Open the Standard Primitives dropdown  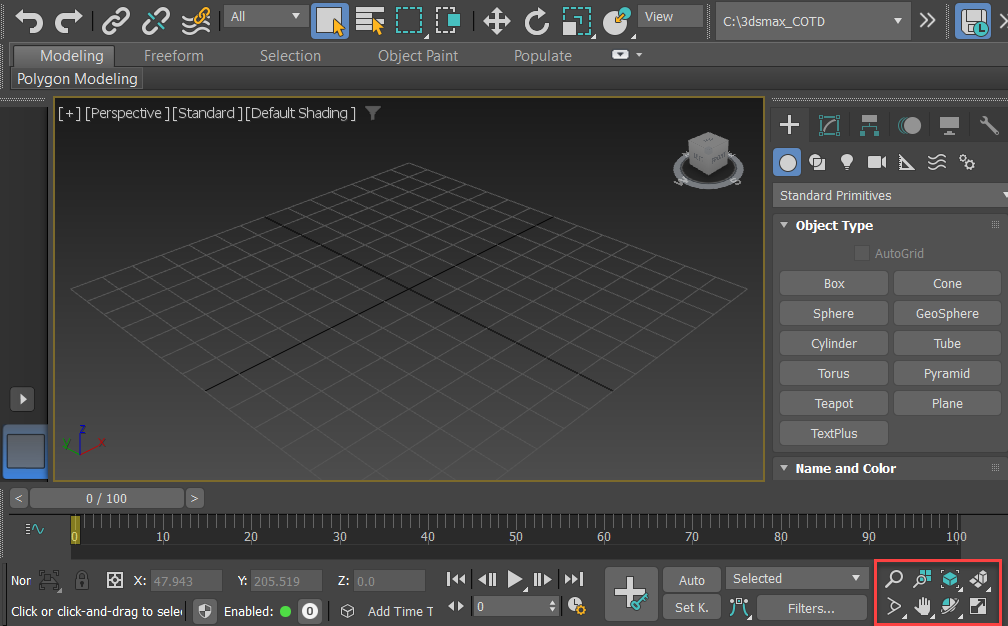click(890, 195)
